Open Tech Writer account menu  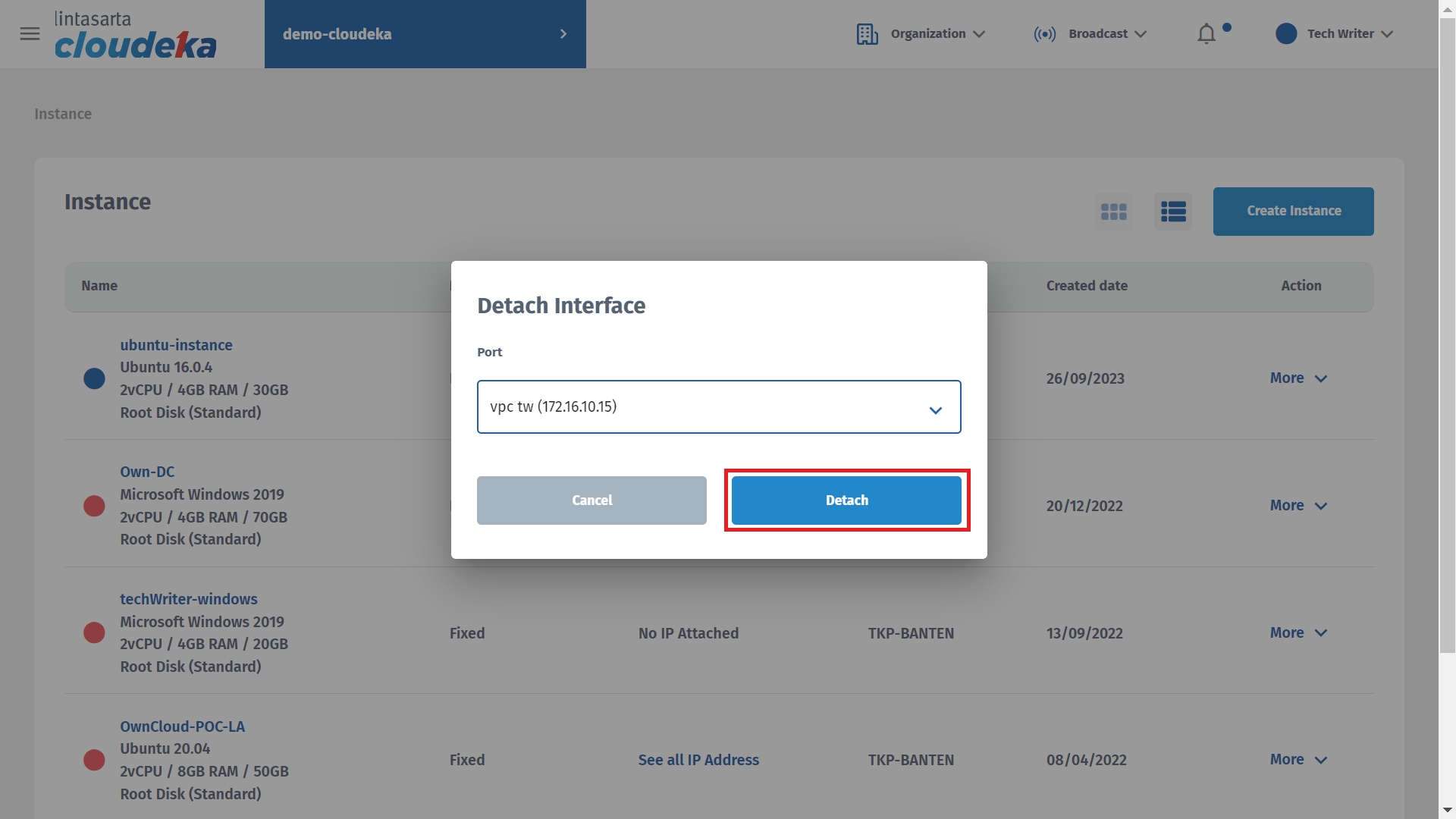tap(1350, 34)
